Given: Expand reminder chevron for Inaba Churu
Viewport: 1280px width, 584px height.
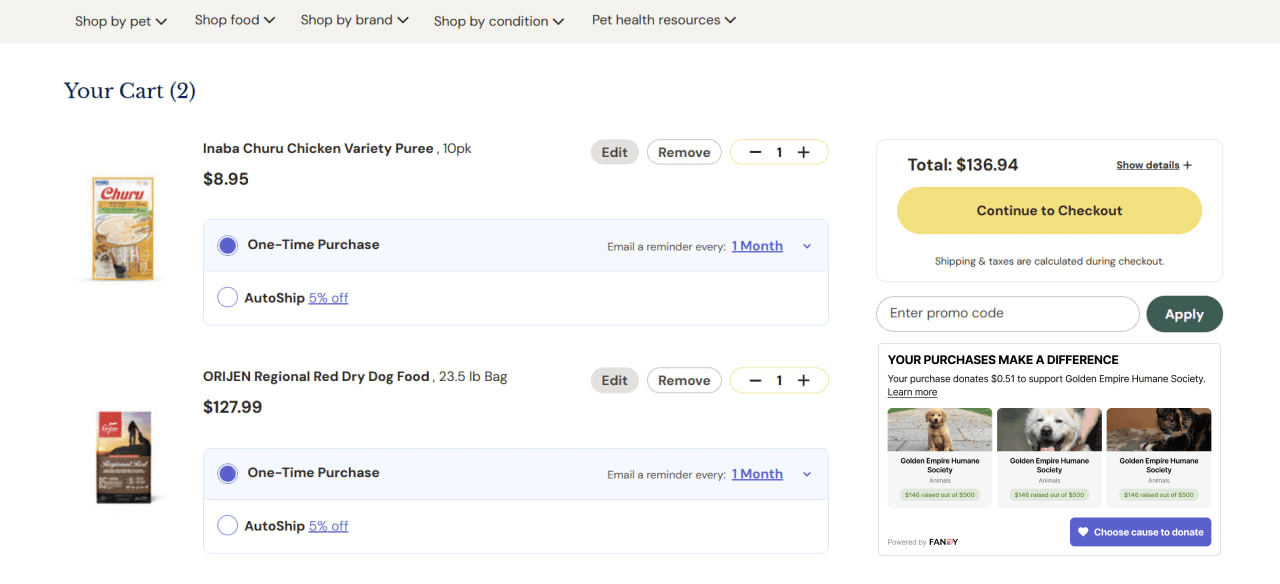Looking at the screenshot, I should 807,246.
